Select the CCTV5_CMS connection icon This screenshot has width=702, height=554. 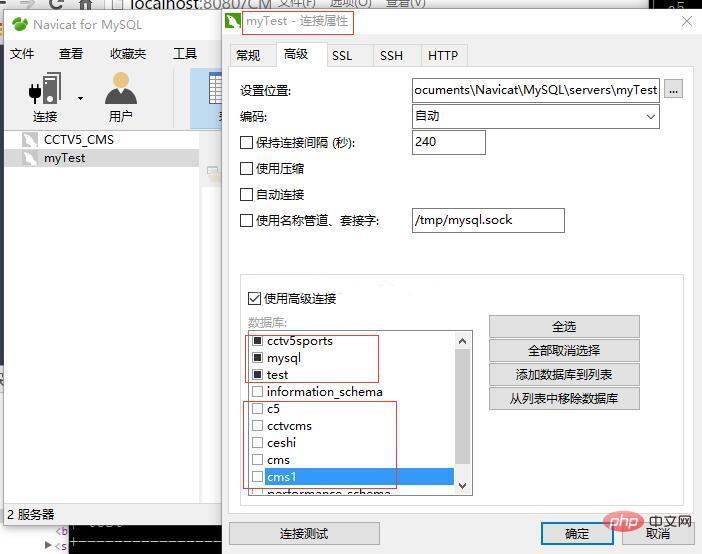tap(30, 140)
